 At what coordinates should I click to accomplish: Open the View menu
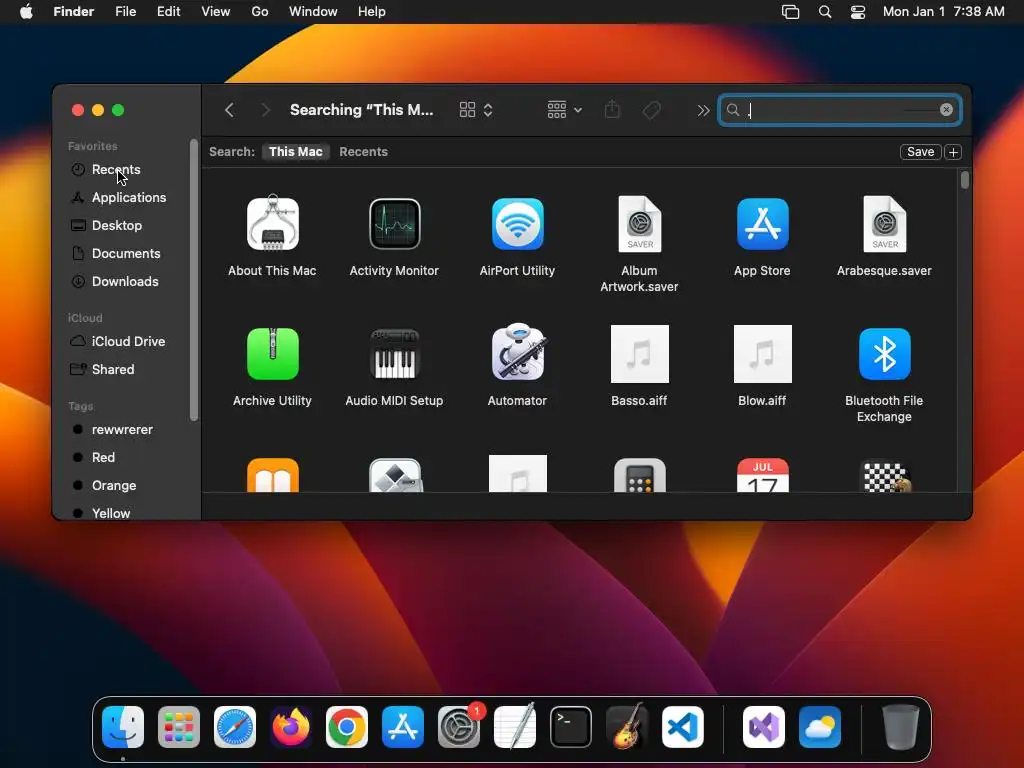(x=216, y=12)
